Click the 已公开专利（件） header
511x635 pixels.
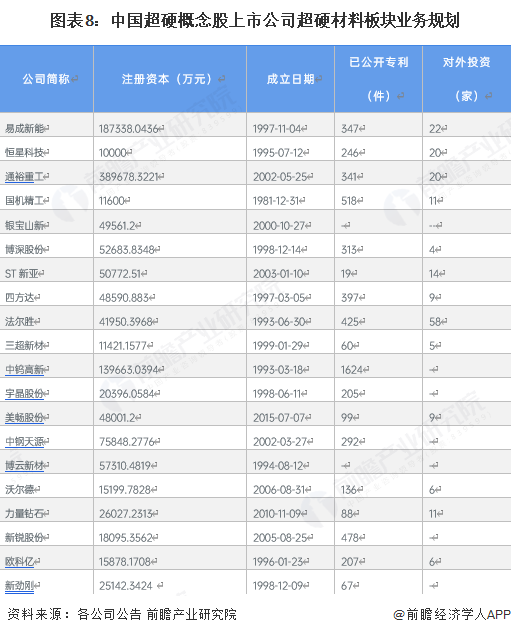click(379, 79)
